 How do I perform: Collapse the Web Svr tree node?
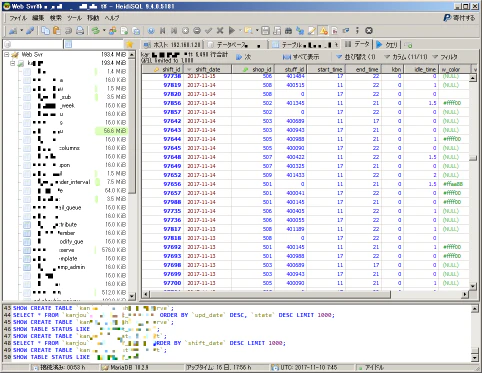(x=6, y=54)
